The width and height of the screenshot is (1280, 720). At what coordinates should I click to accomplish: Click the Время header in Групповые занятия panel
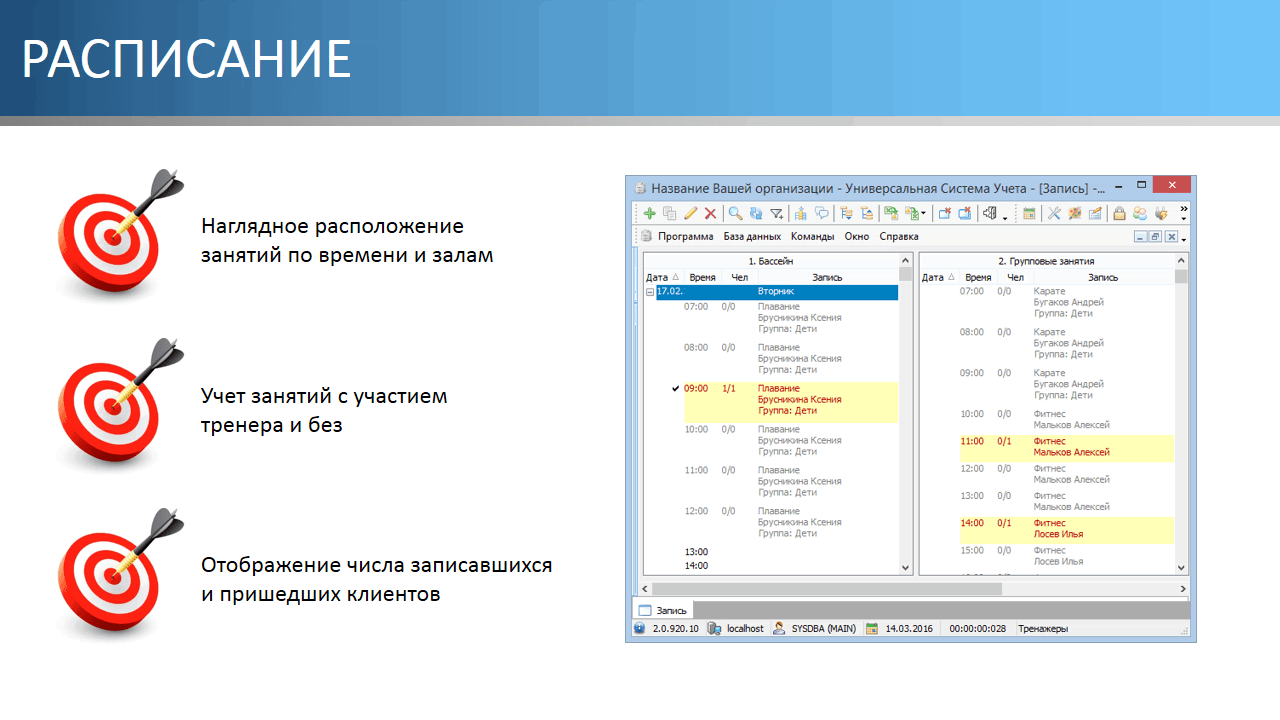pyautogui.click(x=979, y=277)
